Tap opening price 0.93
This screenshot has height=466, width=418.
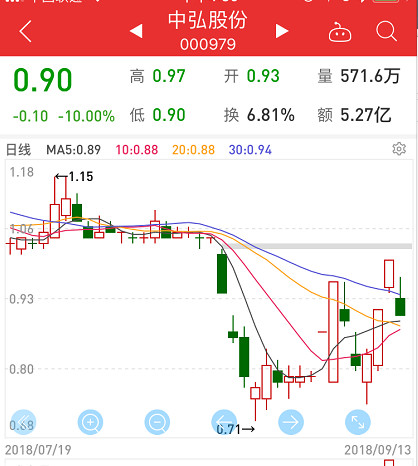tap(263, 76)
